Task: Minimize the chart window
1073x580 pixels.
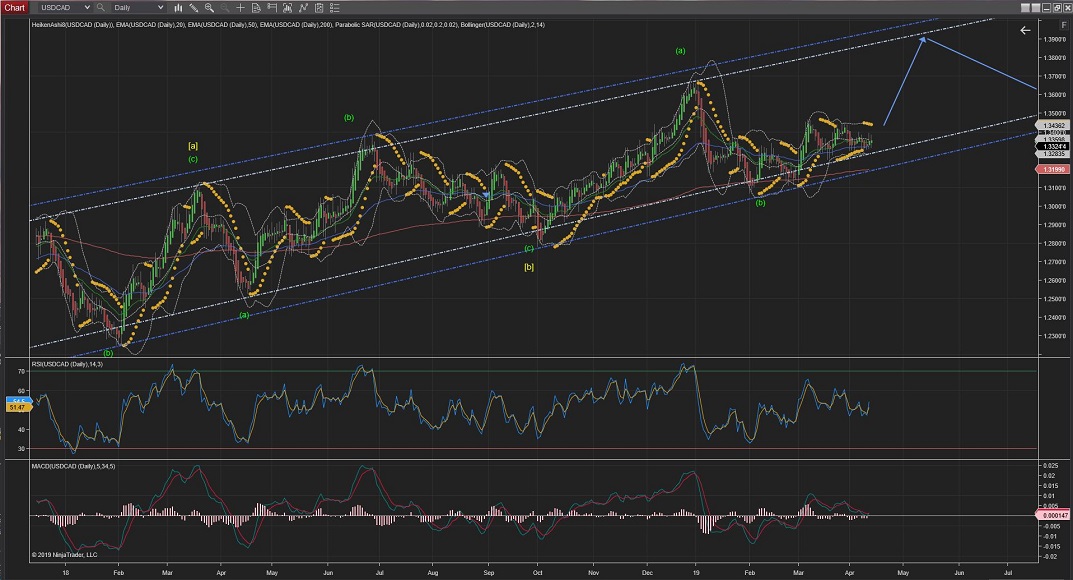Action: (x=1046, y=8)
